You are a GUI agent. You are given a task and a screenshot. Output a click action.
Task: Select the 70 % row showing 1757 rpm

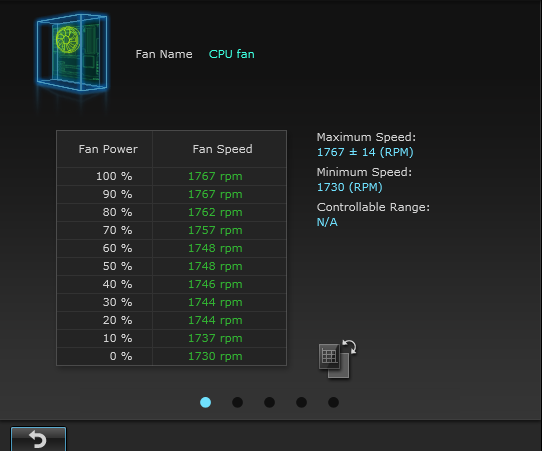point(171,231)
